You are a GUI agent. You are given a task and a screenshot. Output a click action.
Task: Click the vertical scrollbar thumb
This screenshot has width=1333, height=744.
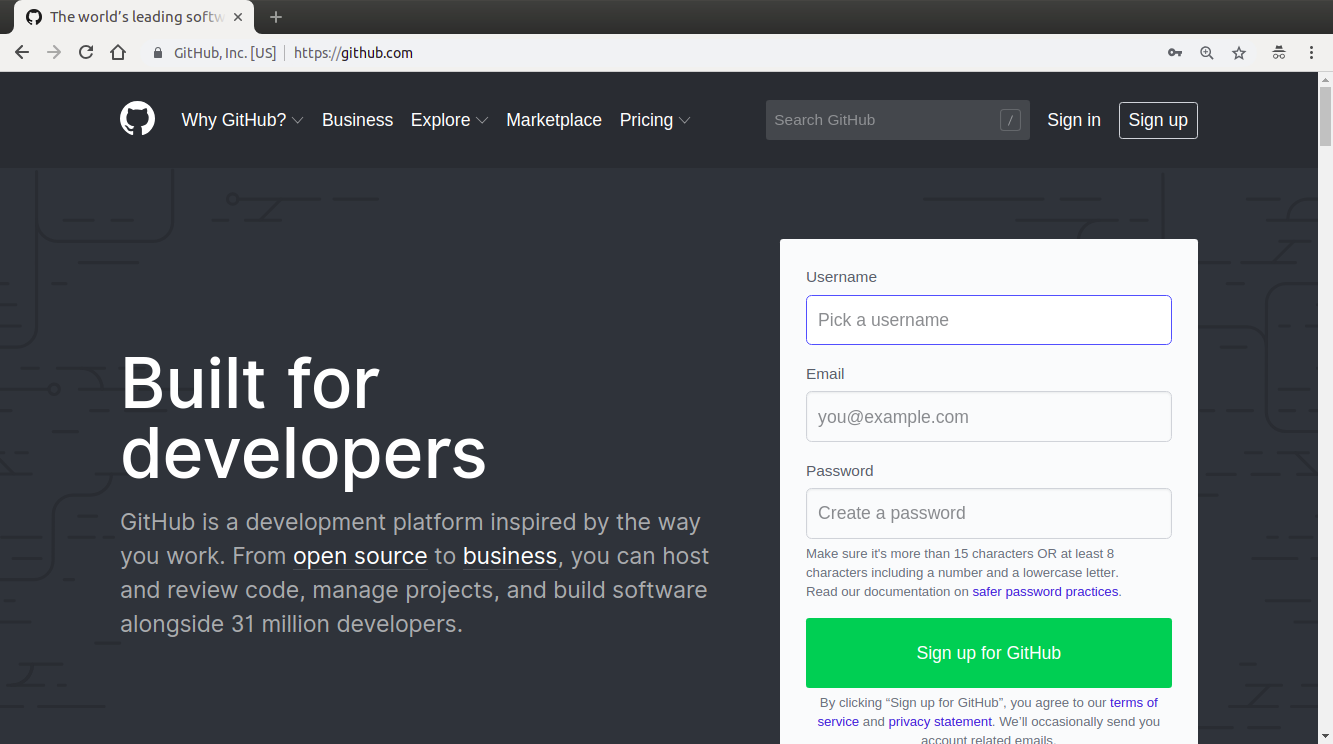click(x=1326, y=118)
